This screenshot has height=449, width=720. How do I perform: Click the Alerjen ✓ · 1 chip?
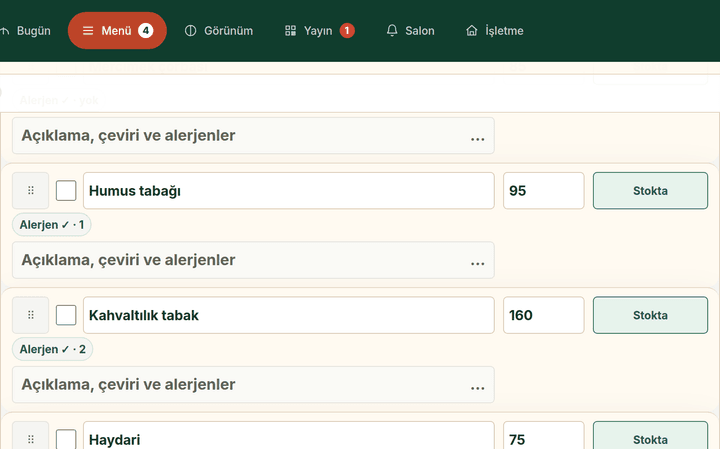[51, 225]
